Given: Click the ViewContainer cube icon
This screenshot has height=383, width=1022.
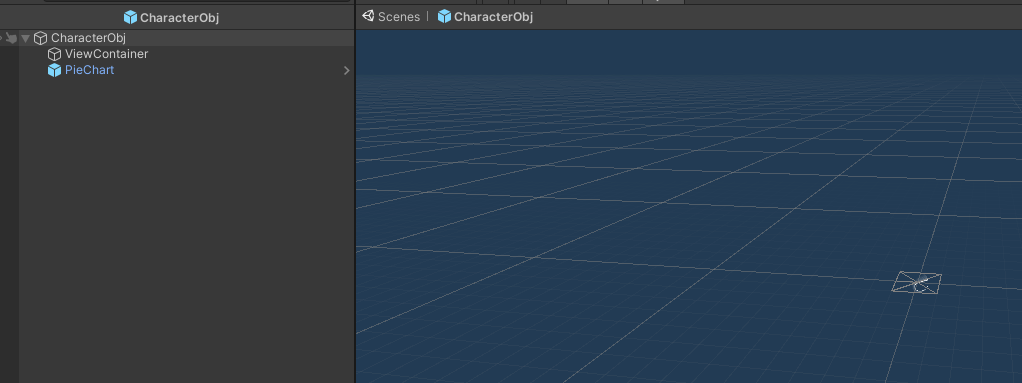Looking at the screenshot, I should click(x=55, y=54).
